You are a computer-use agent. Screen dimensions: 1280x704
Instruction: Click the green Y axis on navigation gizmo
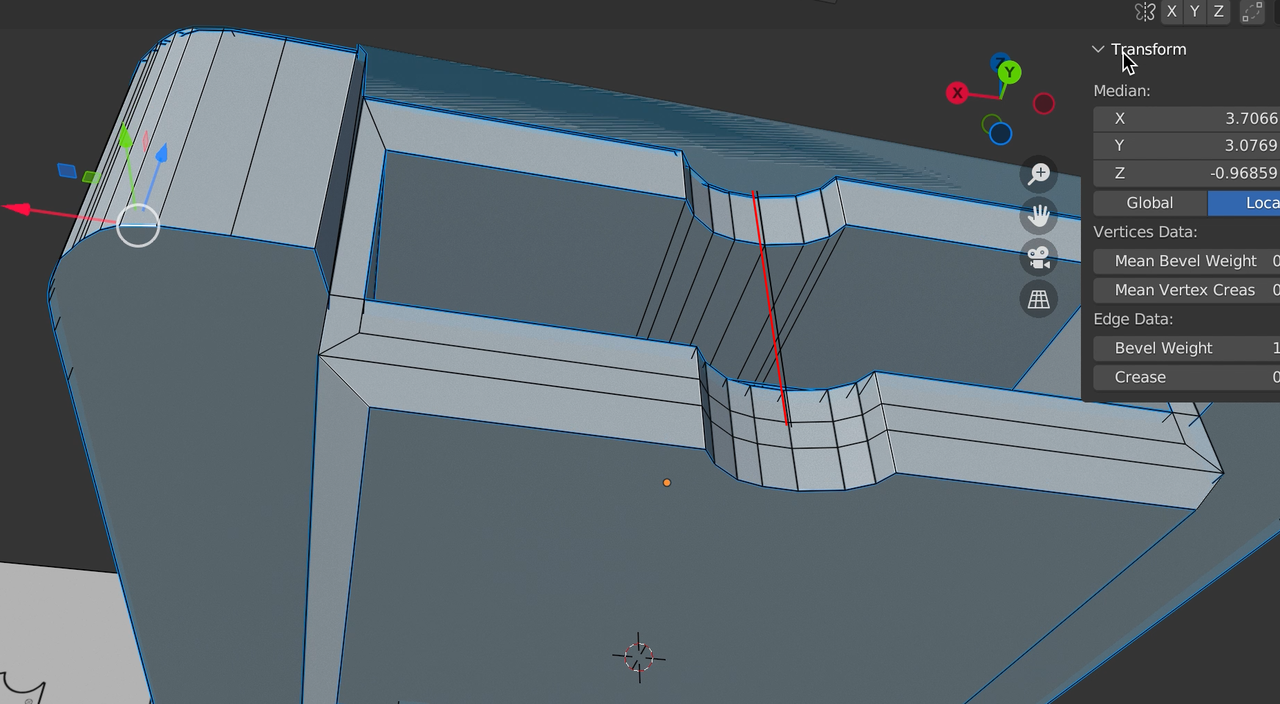click(x=1008, y=71)
